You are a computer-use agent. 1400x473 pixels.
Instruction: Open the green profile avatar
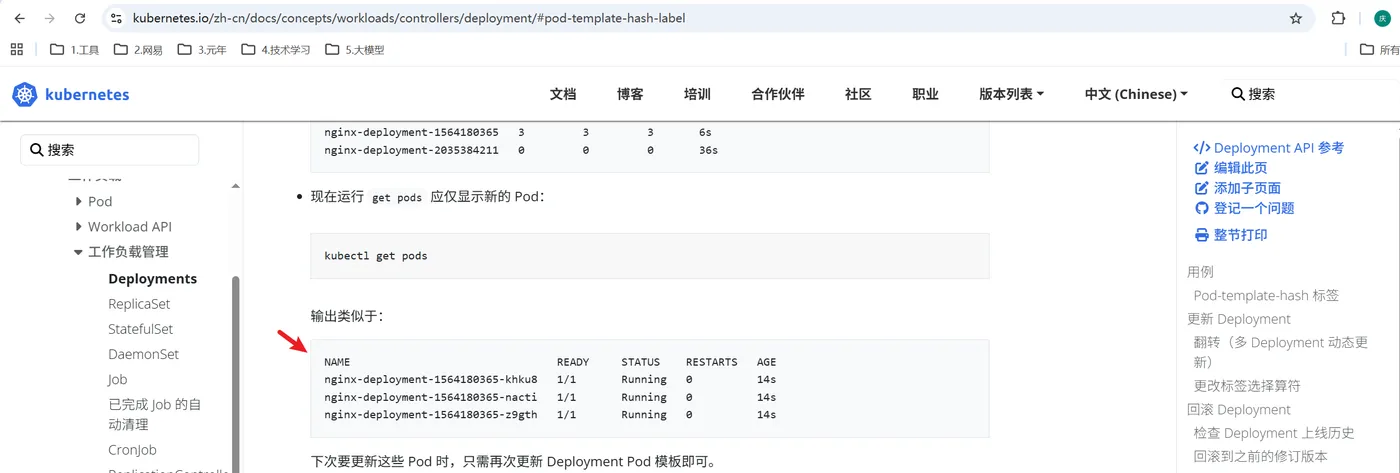[x=1382, y=18]
